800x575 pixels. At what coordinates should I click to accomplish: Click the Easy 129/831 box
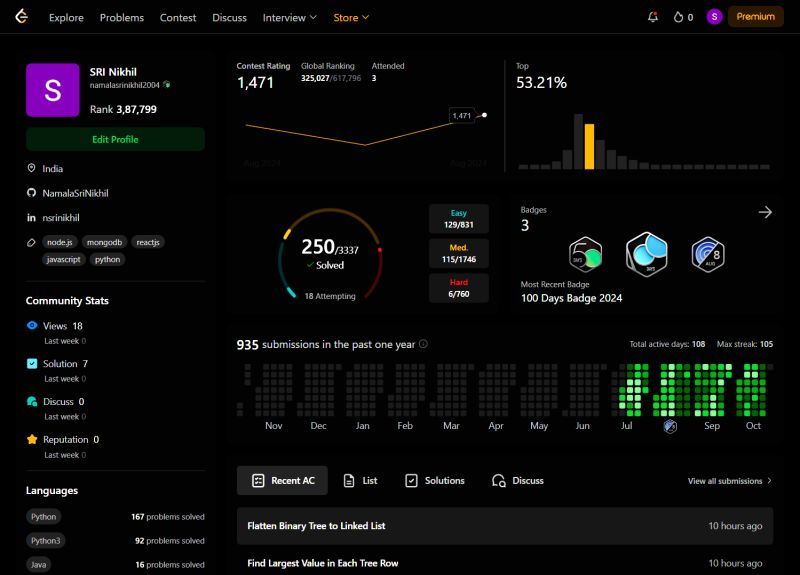coord(459,218)
